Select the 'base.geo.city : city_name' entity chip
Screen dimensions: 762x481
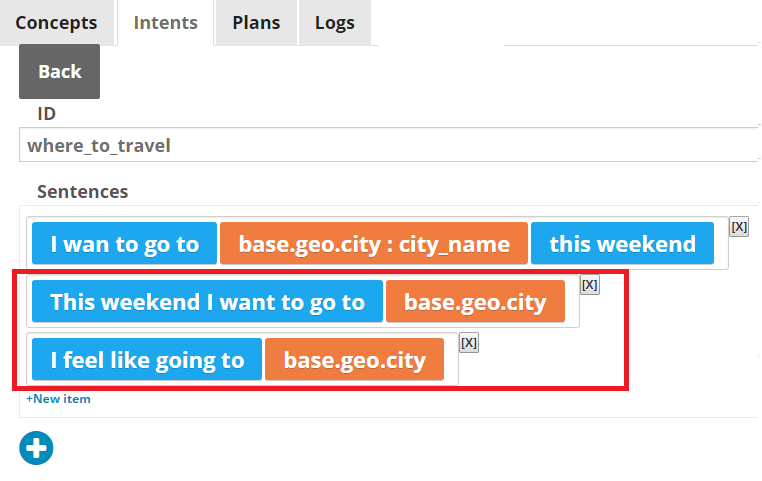(374, 243)
